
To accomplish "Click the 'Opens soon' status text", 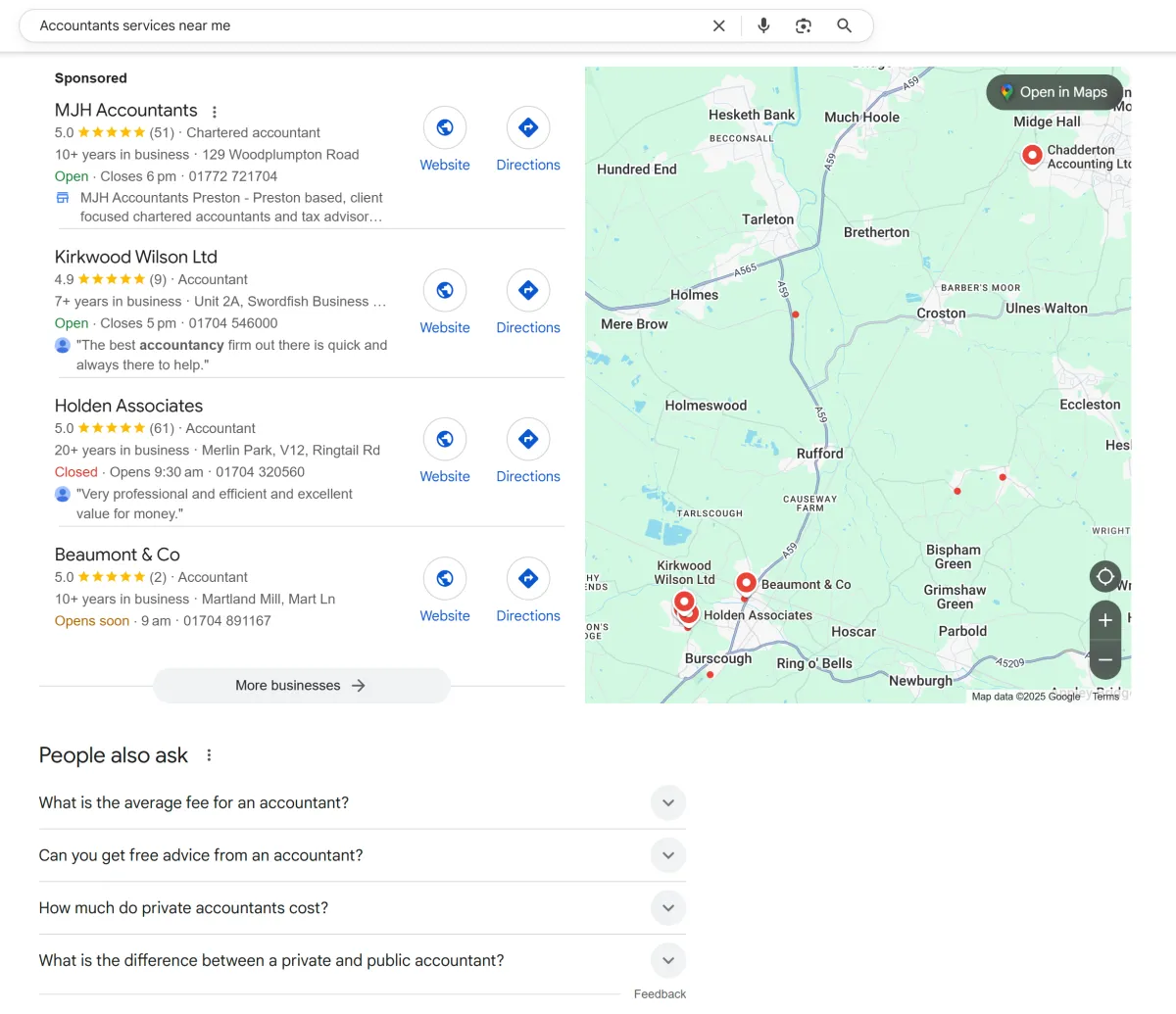I will 92,621.
